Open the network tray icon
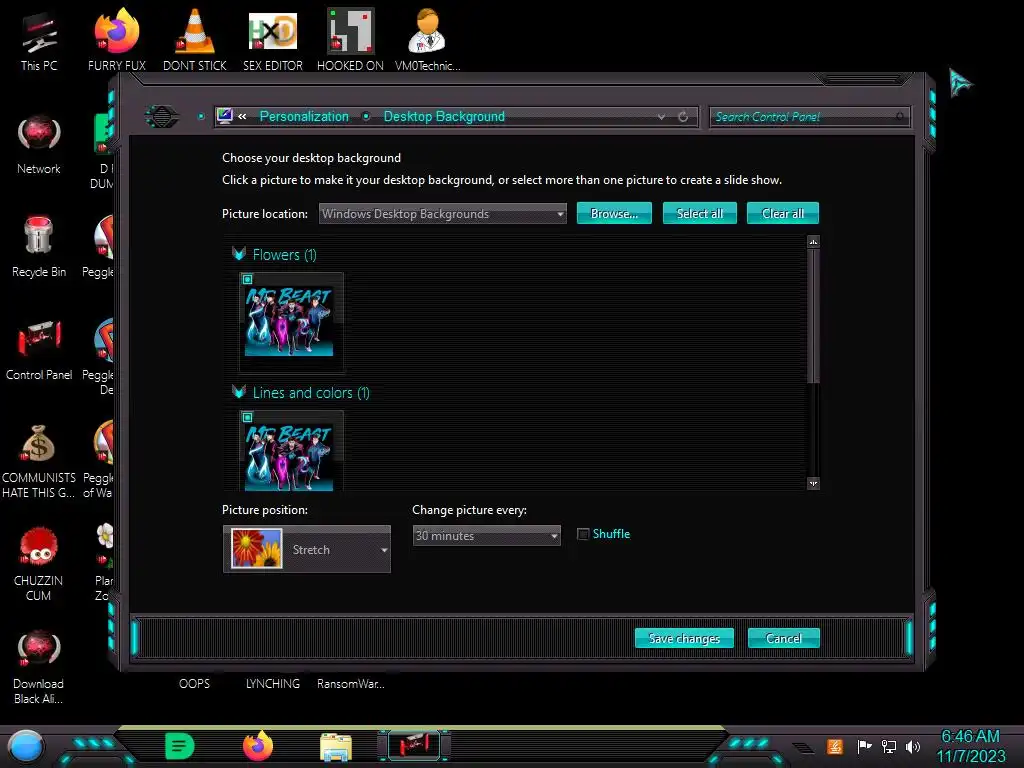Screen dimensions: 1024x768 889,746
